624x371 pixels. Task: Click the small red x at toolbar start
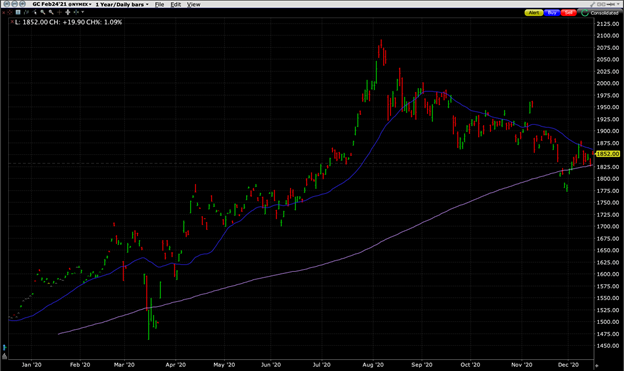pyautogui.click(x=4, y=13)
